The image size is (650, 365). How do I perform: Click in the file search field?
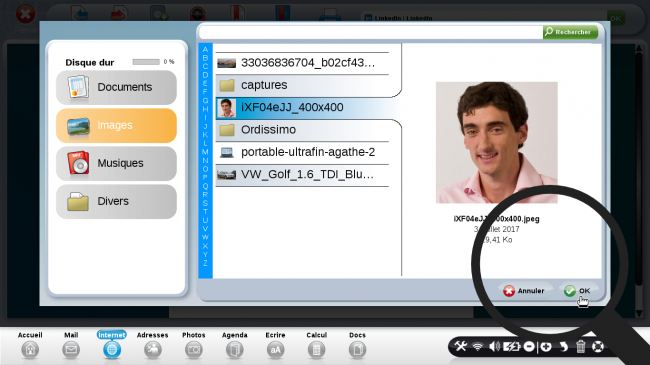[x=371, y=32]
